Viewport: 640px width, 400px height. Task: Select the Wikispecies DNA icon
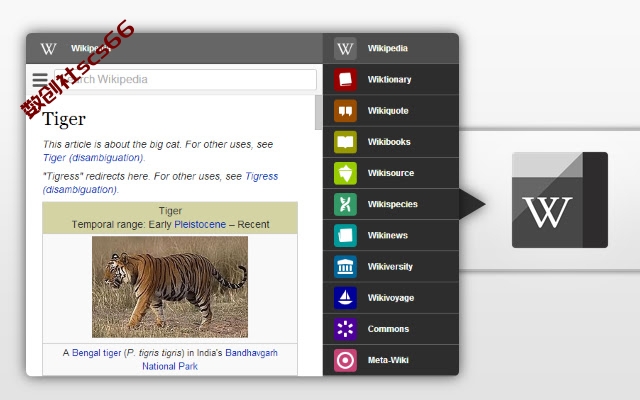click(345, 204)
